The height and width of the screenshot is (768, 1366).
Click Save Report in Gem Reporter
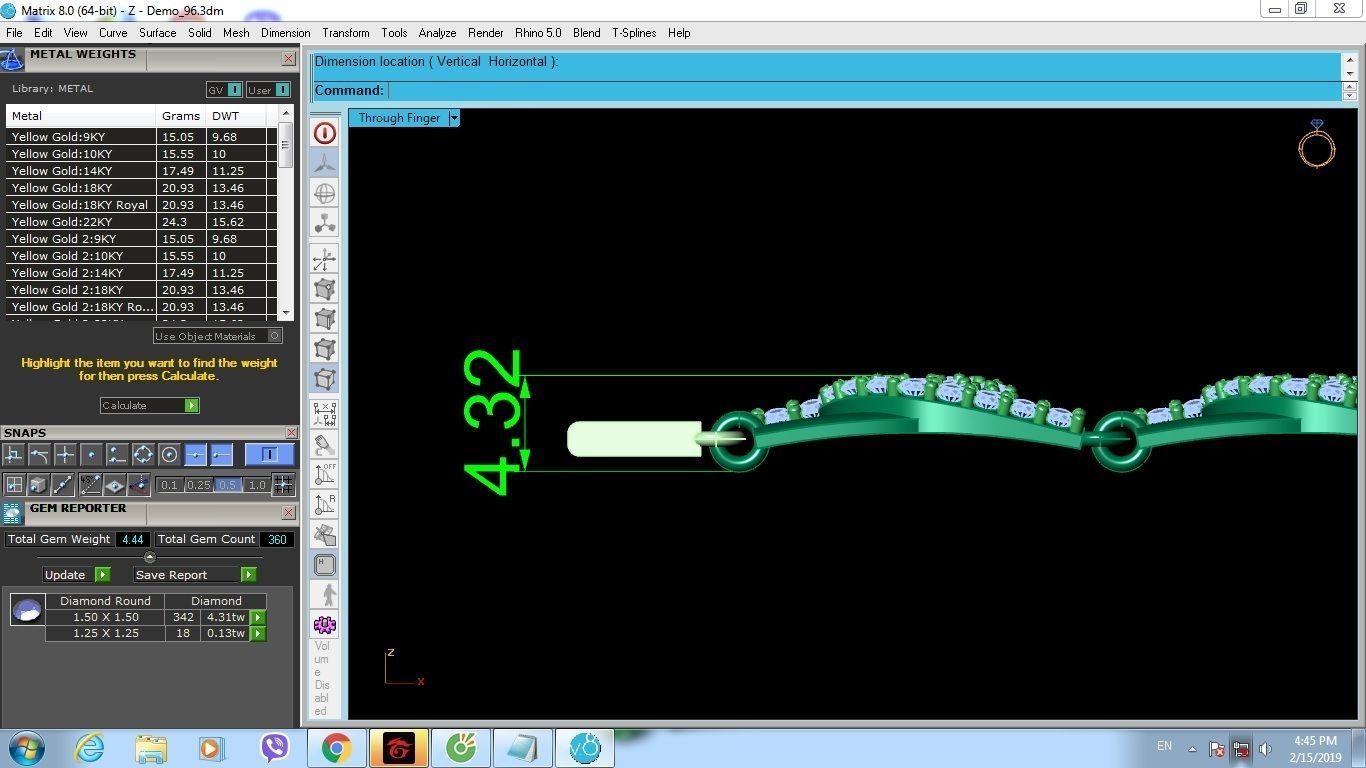(195, 575)
